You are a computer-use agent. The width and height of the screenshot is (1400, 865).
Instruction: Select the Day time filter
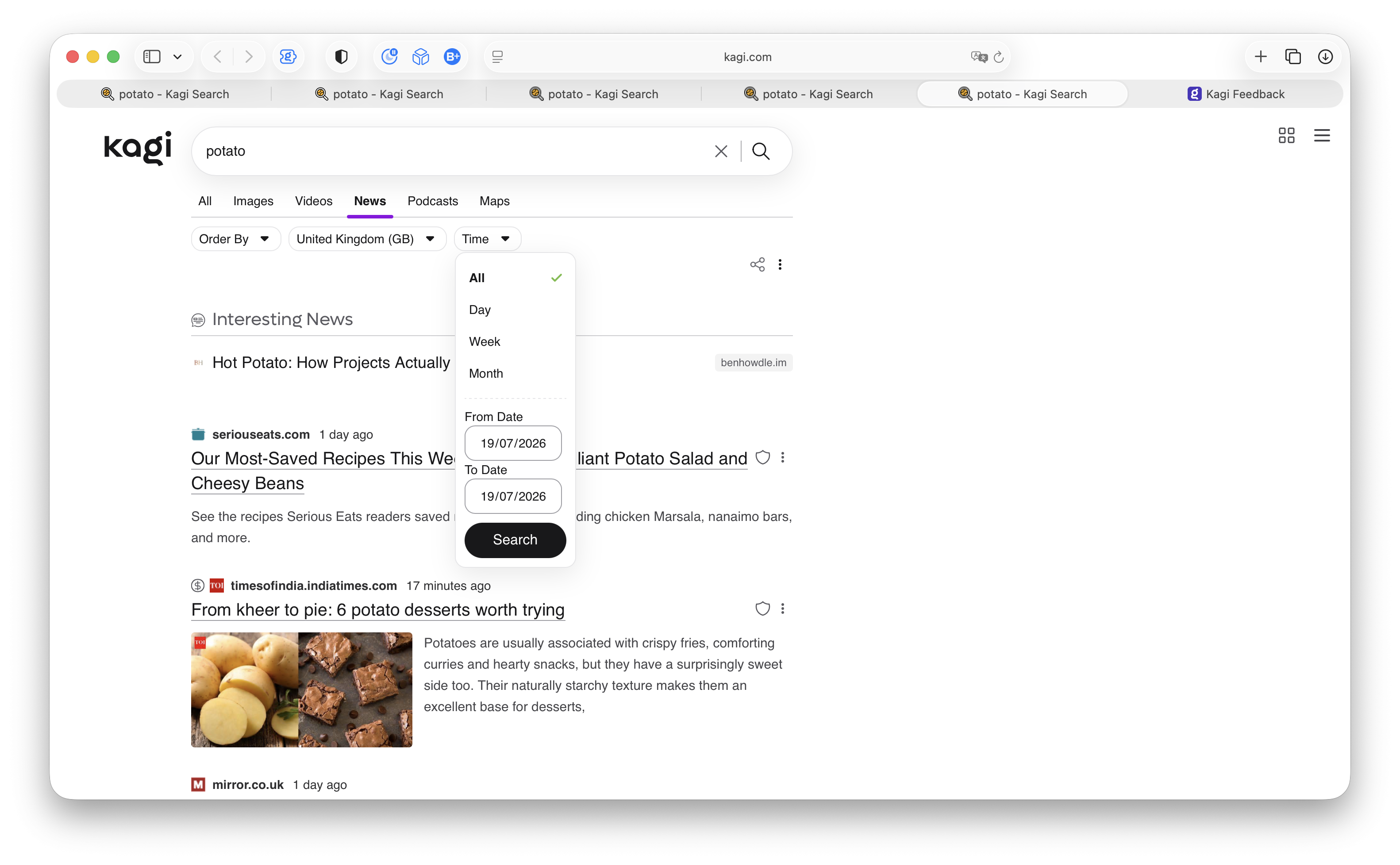pyautogui.click(x=515, y=310)
